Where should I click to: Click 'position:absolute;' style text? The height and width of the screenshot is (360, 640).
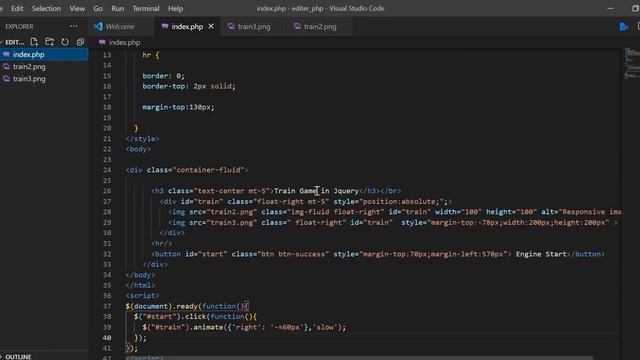(401, 202)
